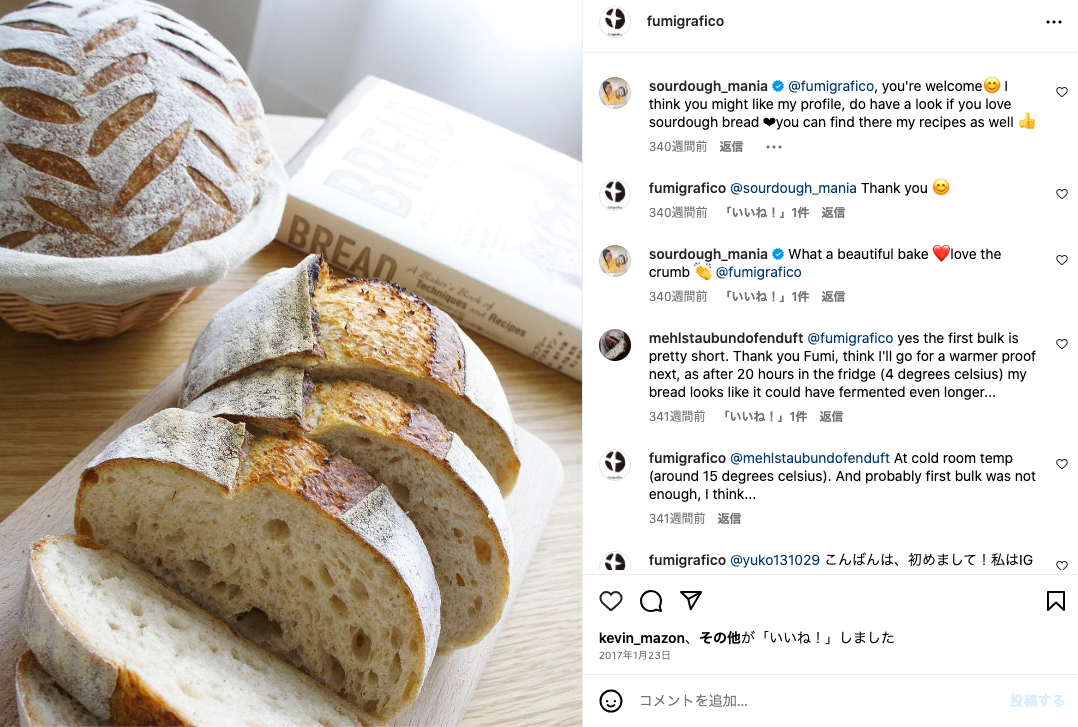Like mehlstaubundofenduft's first bulk comment

1062,344
